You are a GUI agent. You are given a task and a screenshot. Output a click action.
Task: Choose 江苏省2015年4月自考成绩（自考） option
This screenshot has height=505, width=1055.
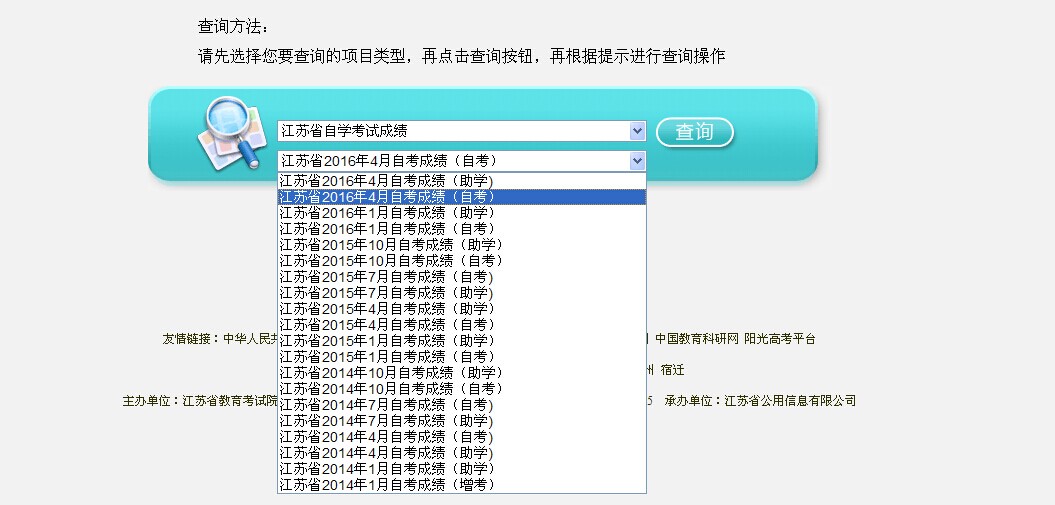pos(462,325)
